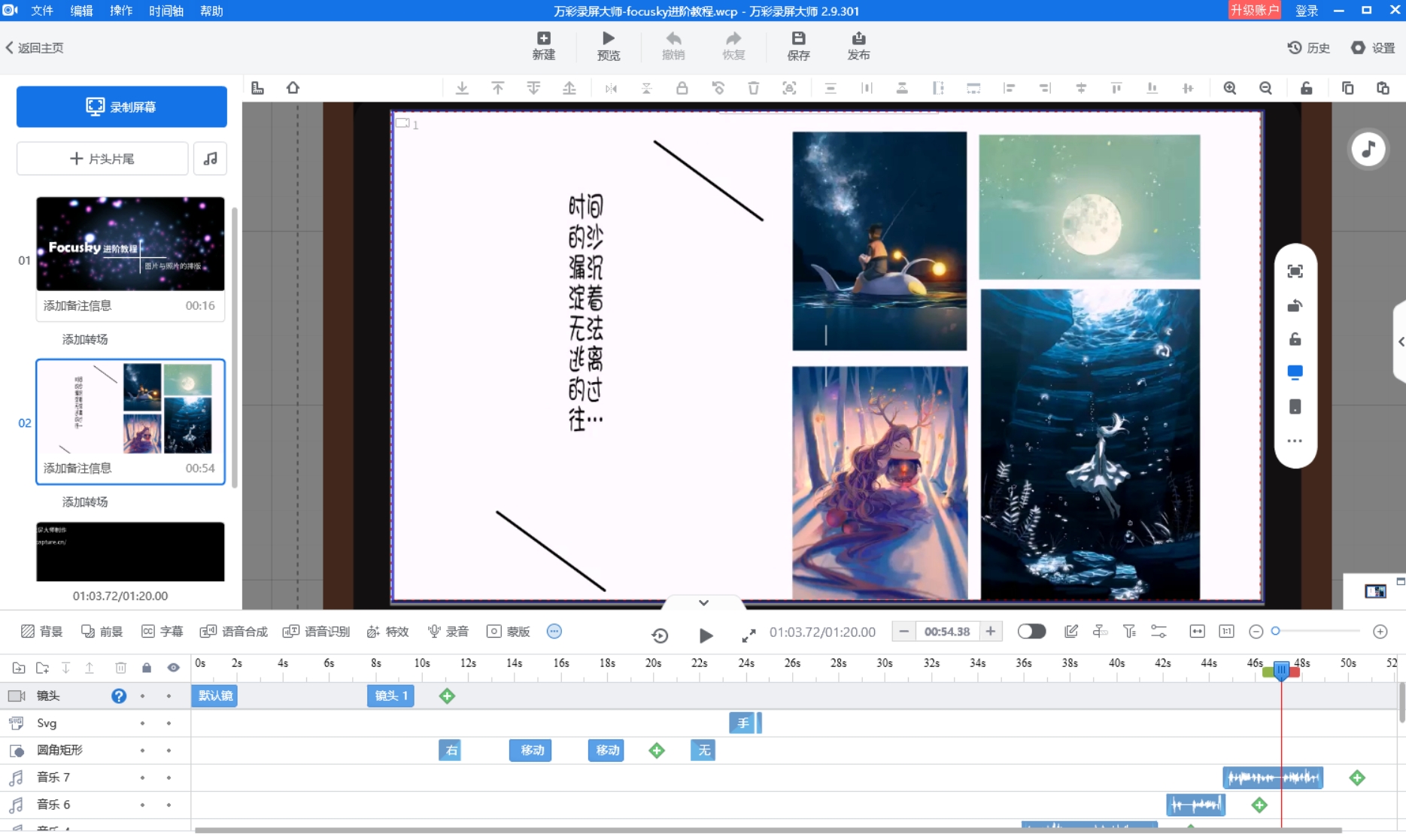Click the 录音 record audio tool
Image resolution: width=1406 pixels, height=840 pixels.
(448, 632)
